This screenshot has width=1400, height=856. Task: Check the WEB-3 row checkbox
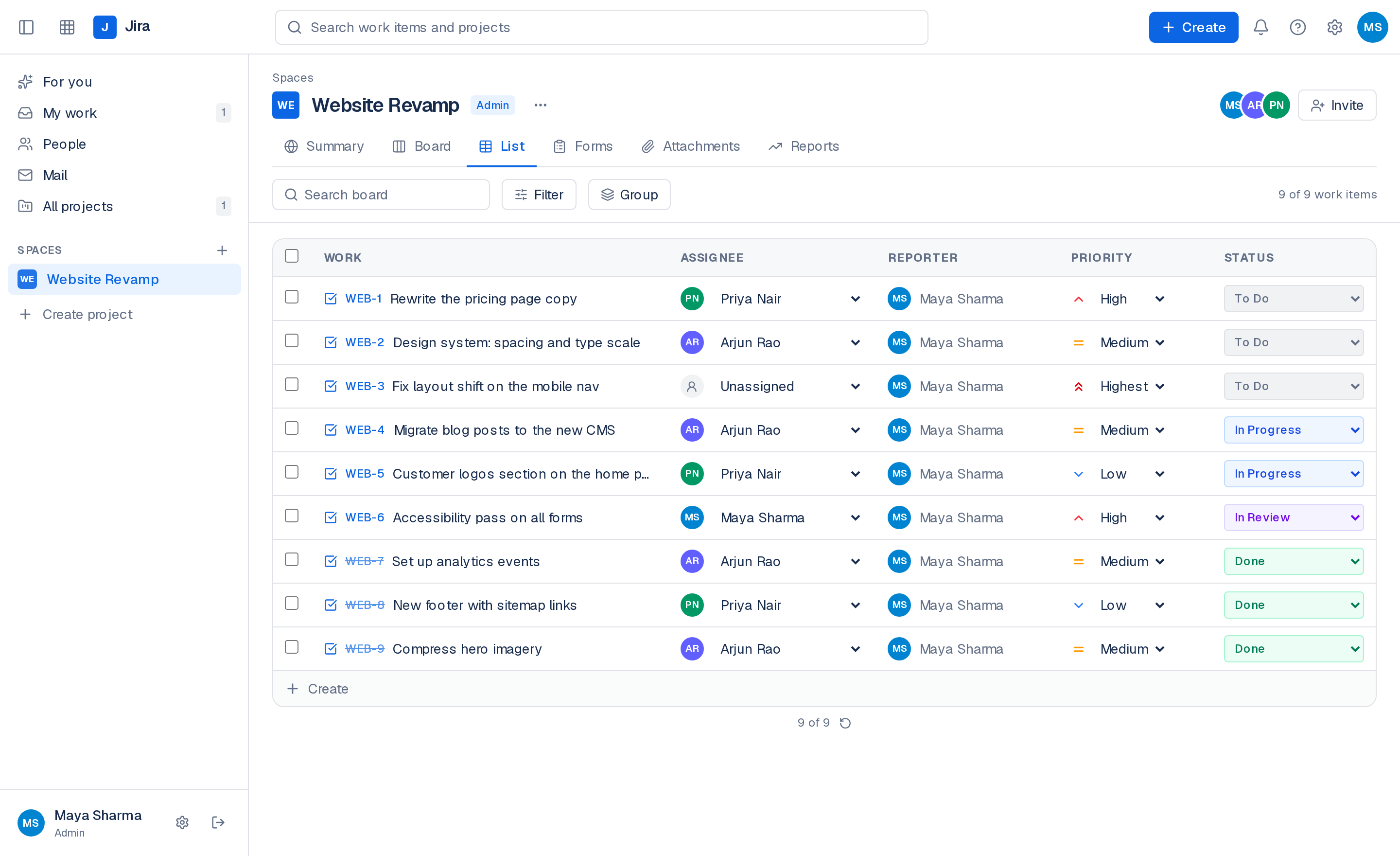292,385
